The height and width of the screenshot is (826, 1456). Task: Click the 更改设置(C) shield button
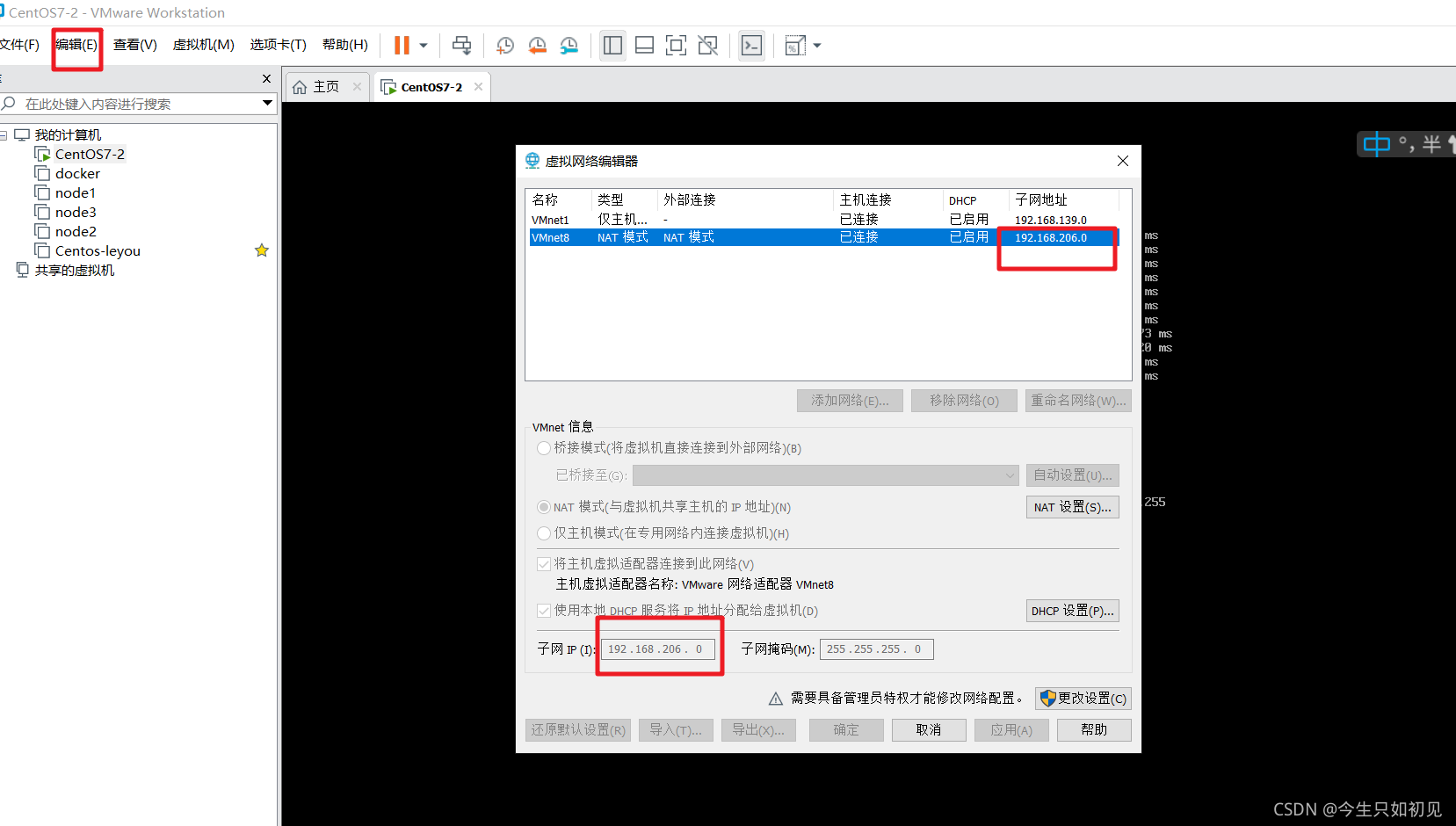click(1083, 699)
